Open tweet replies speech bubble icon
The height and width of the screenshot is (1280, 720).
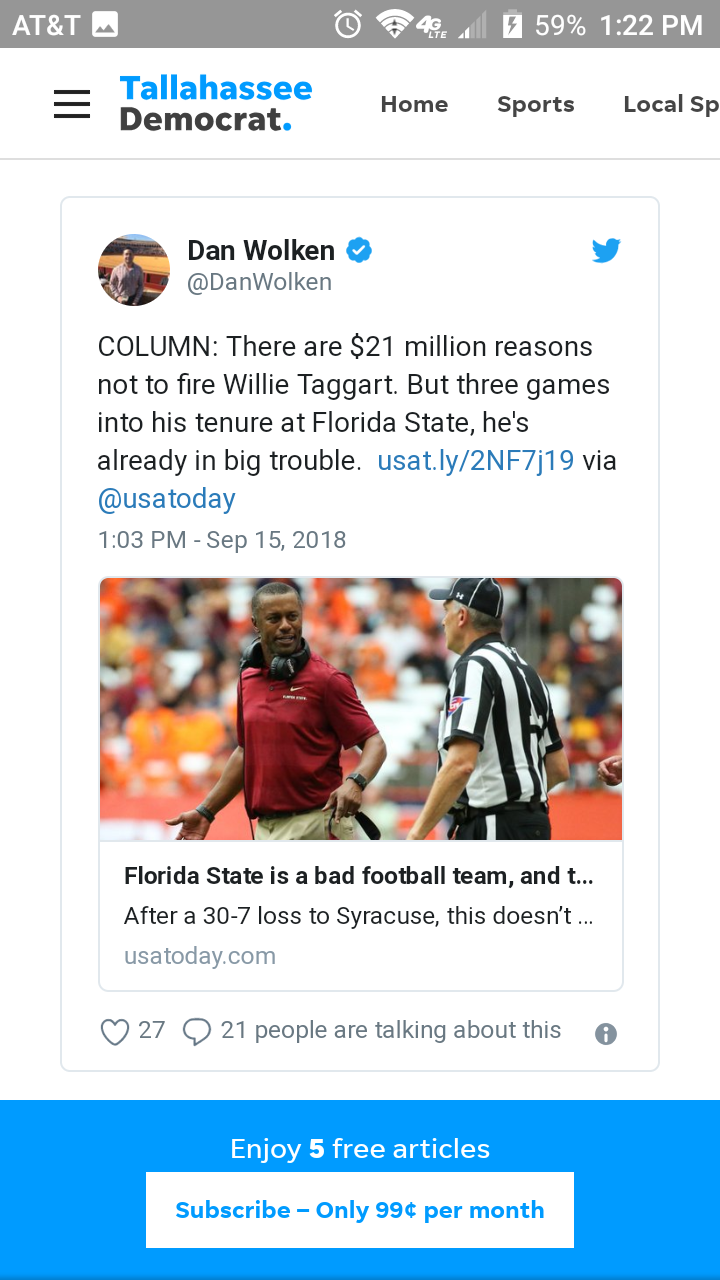[197, 1031]
